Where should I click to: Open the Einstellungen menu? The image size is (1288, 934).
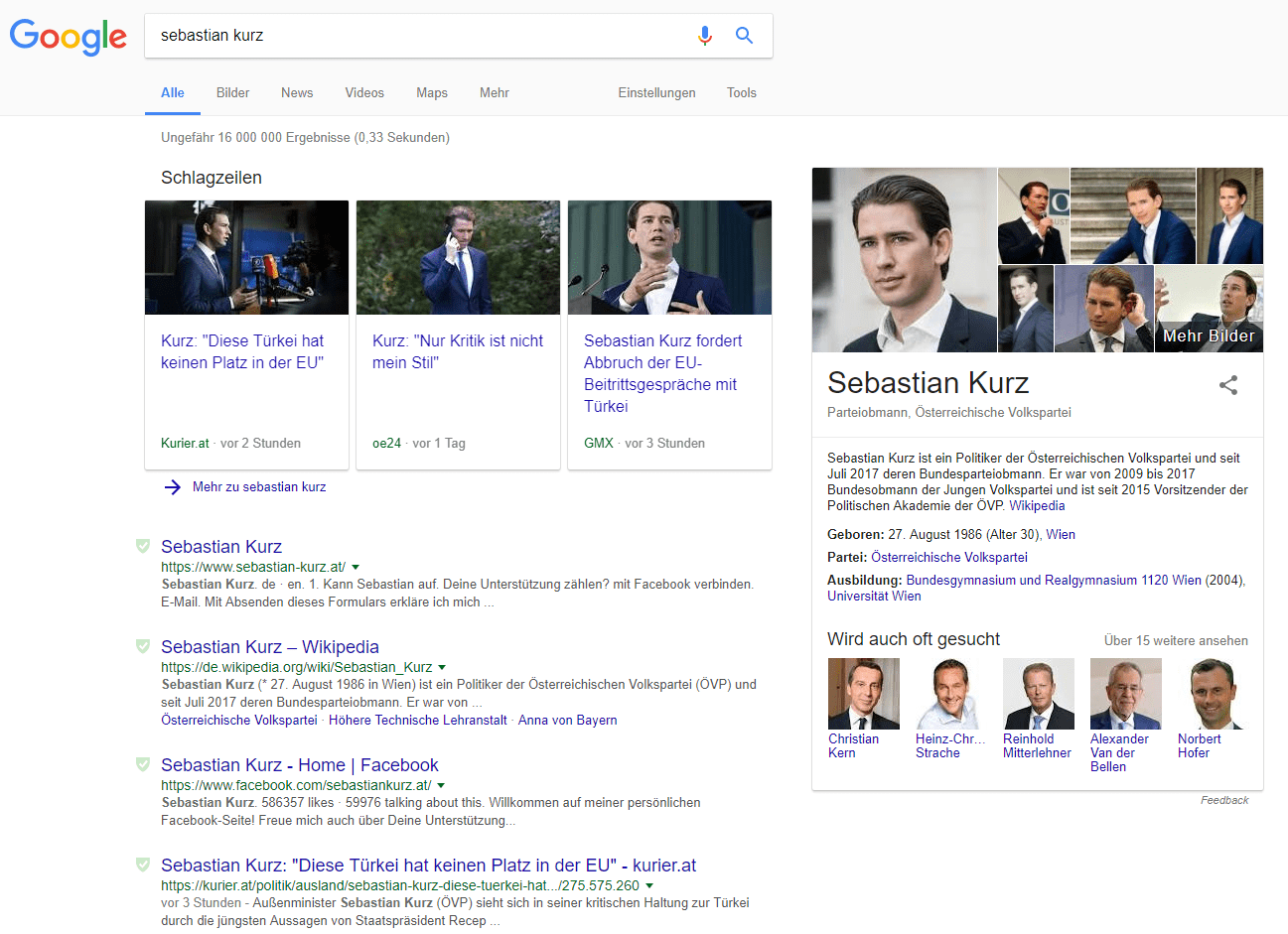[656, 92]
